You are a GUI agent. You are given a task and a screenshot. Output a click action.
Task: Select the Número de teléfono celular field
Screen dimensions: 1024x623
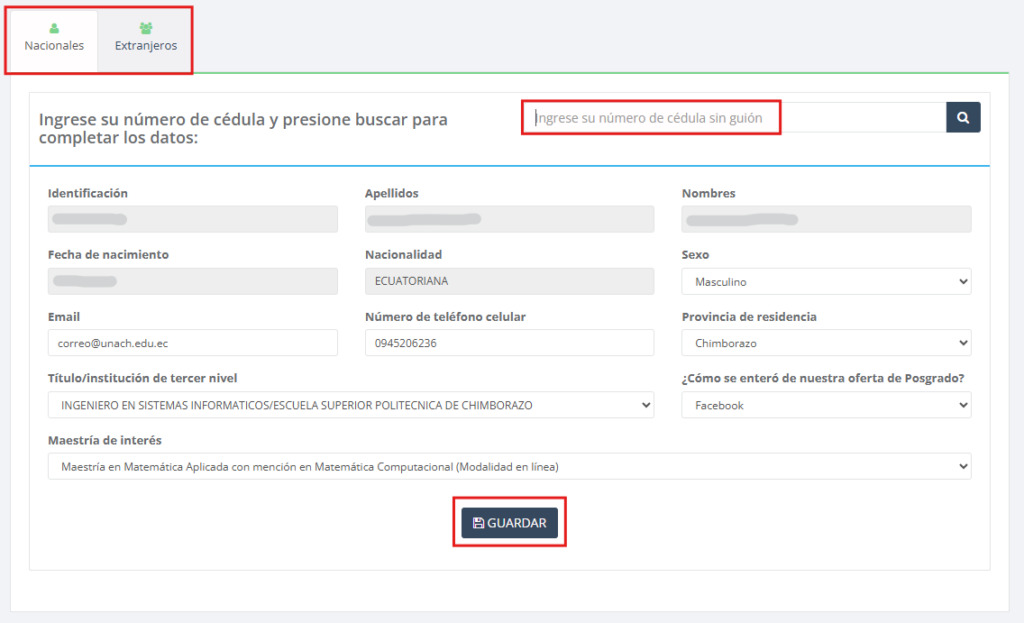tap(509, 343)
